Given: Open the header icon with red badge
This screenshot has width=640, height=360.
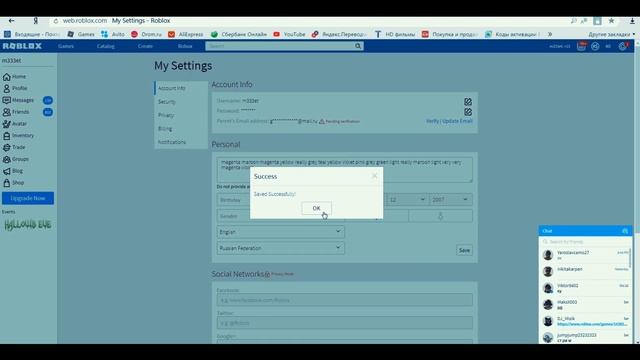Looking at the screenshot, I should [x=581, y=46].
